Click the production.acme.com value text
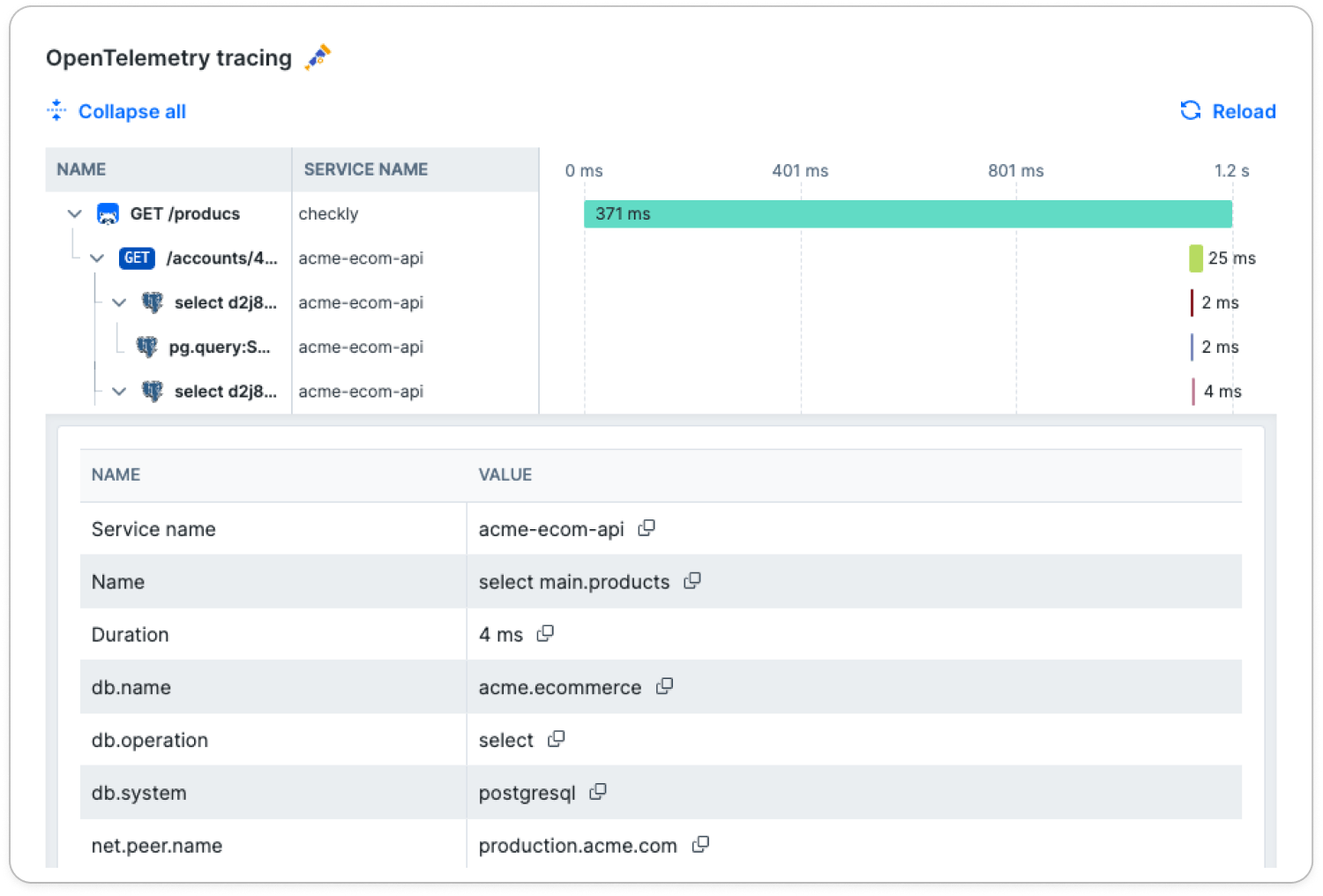This screenshot has height=896, width=1323. [x=578, y=846]
